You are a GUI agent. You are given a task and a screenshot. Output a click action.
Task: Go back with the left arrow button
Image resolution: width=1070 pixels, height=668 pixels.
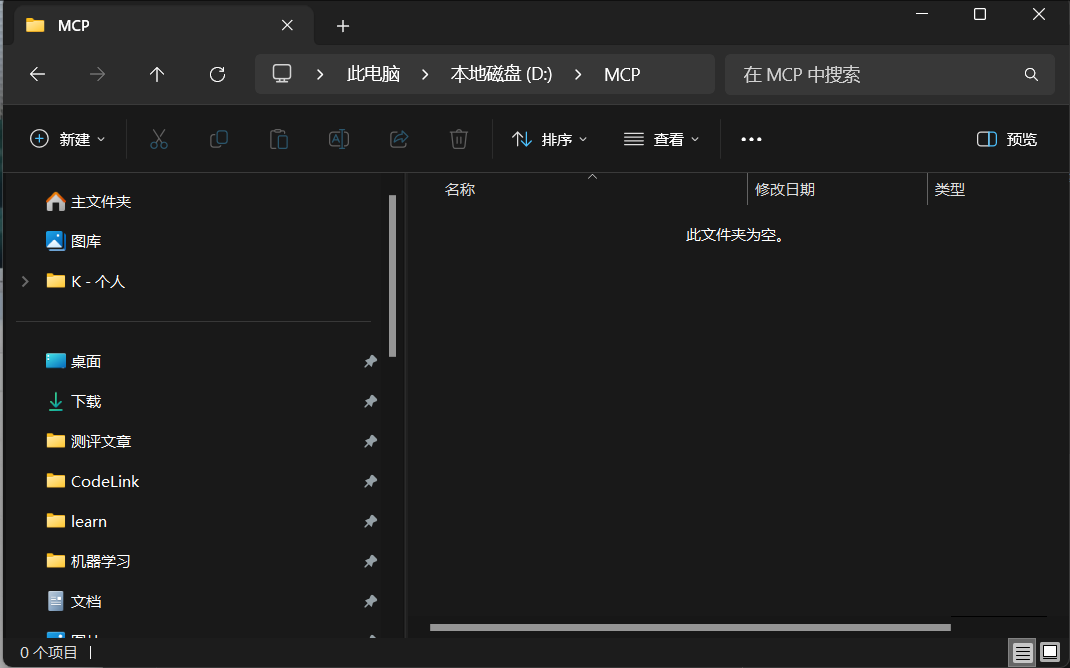38,74
